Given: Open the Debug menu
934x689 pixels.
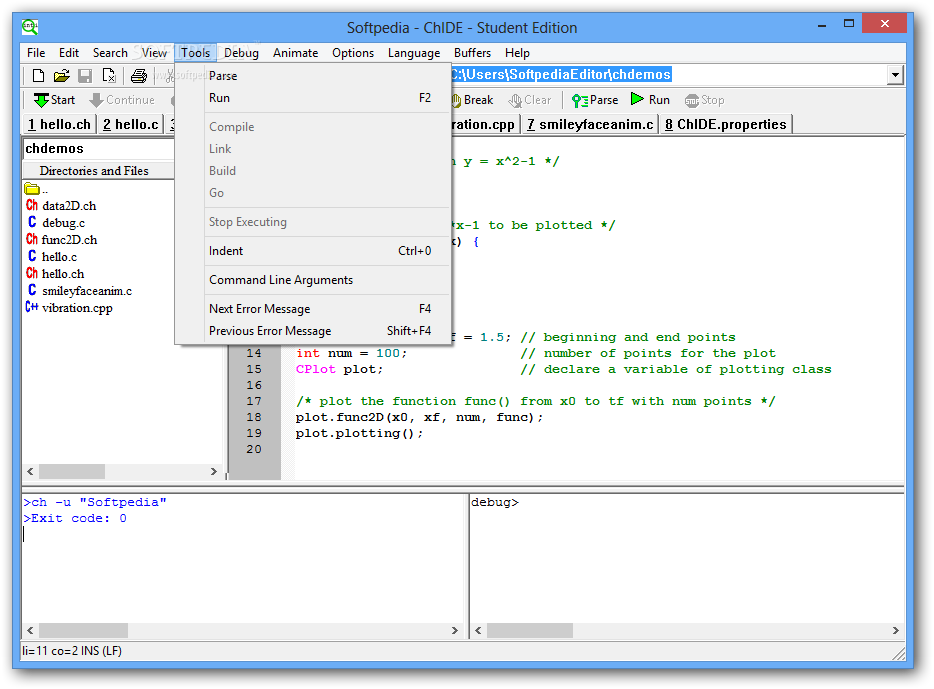Looking at the screenshot, I should pos(241,53).
